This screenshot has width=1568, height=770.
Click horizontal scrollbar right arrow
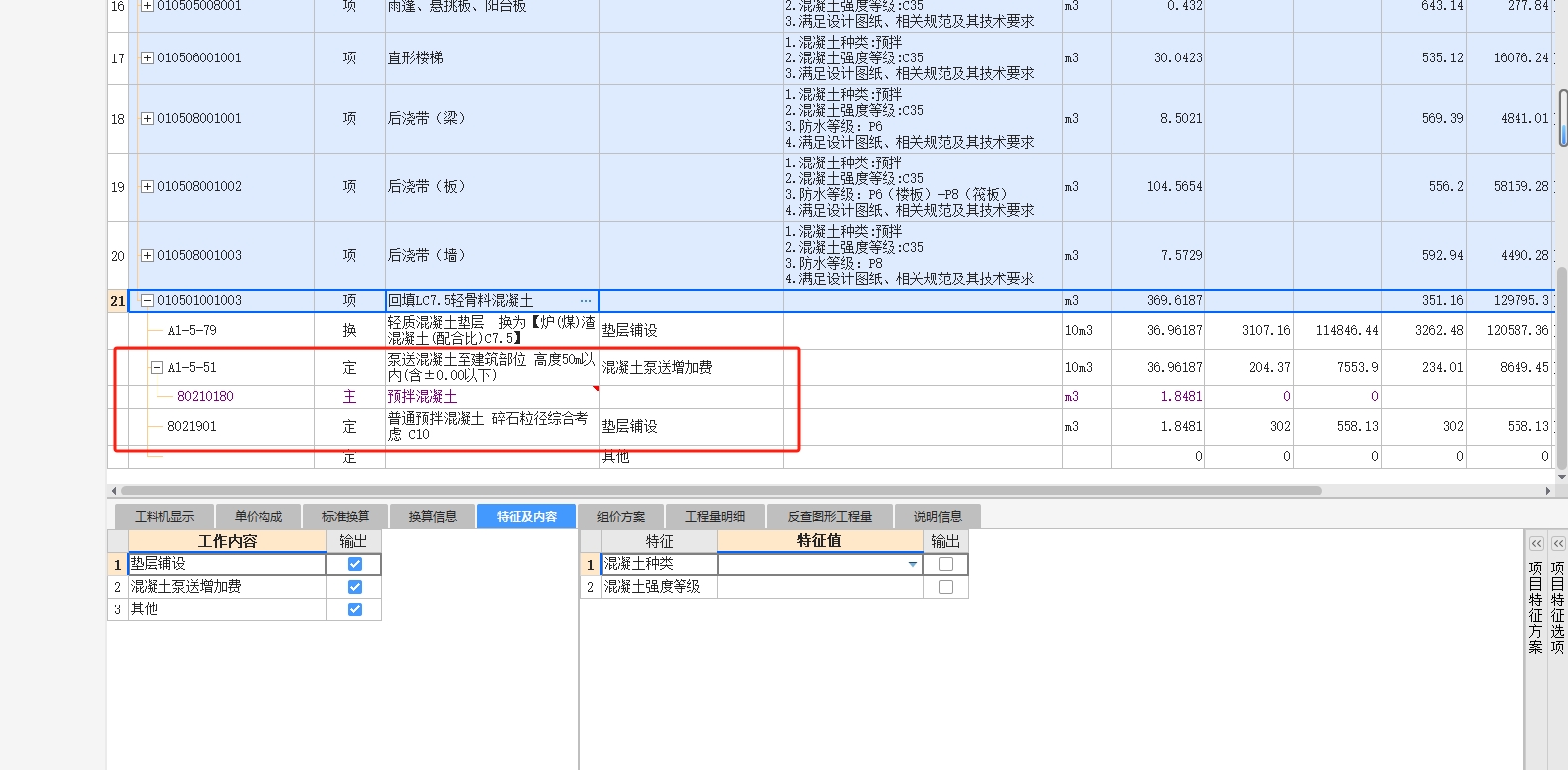coord(1548,491)
